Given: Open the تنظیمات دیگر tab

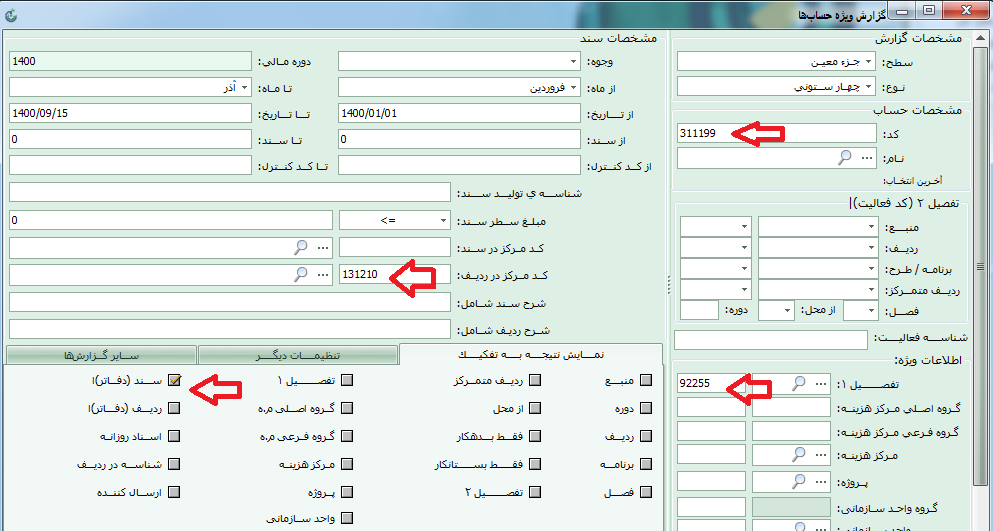Looking at the screenshot, I should (297, 355).
